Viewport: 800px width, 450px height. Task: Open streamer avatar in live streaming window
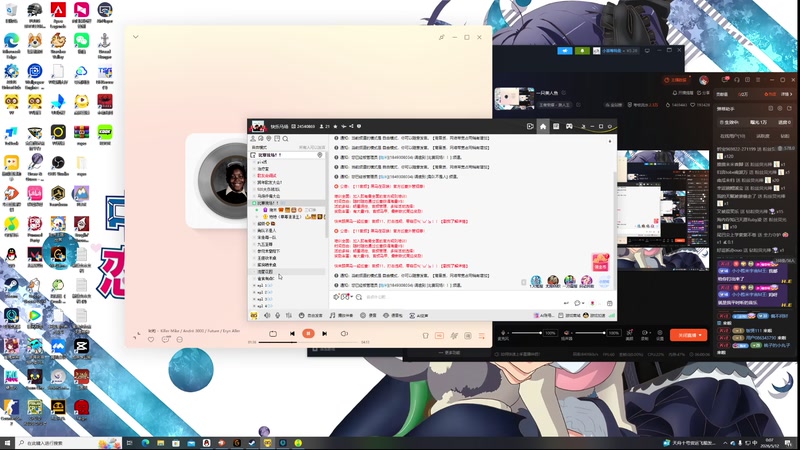[704, 80]
